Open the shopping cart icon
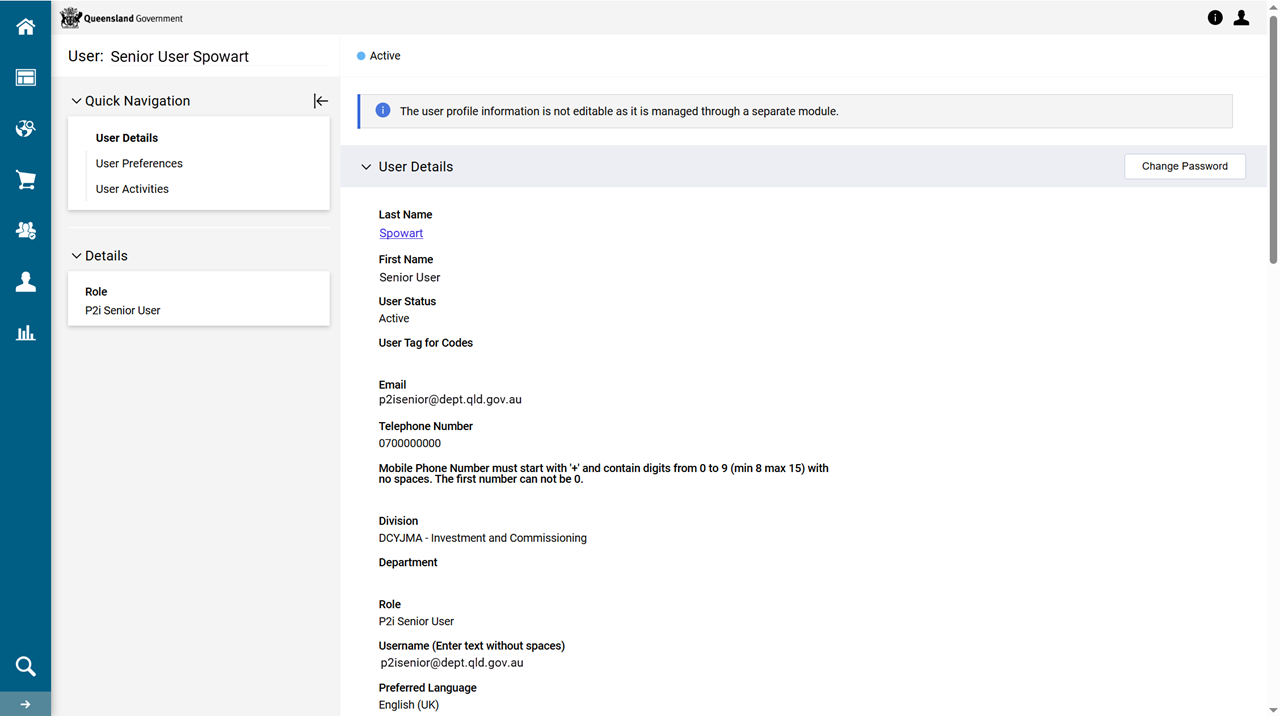 point(25,180)
